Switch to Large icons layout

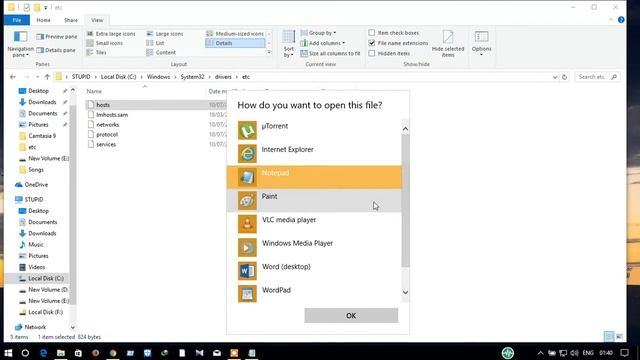click(165, 34)
